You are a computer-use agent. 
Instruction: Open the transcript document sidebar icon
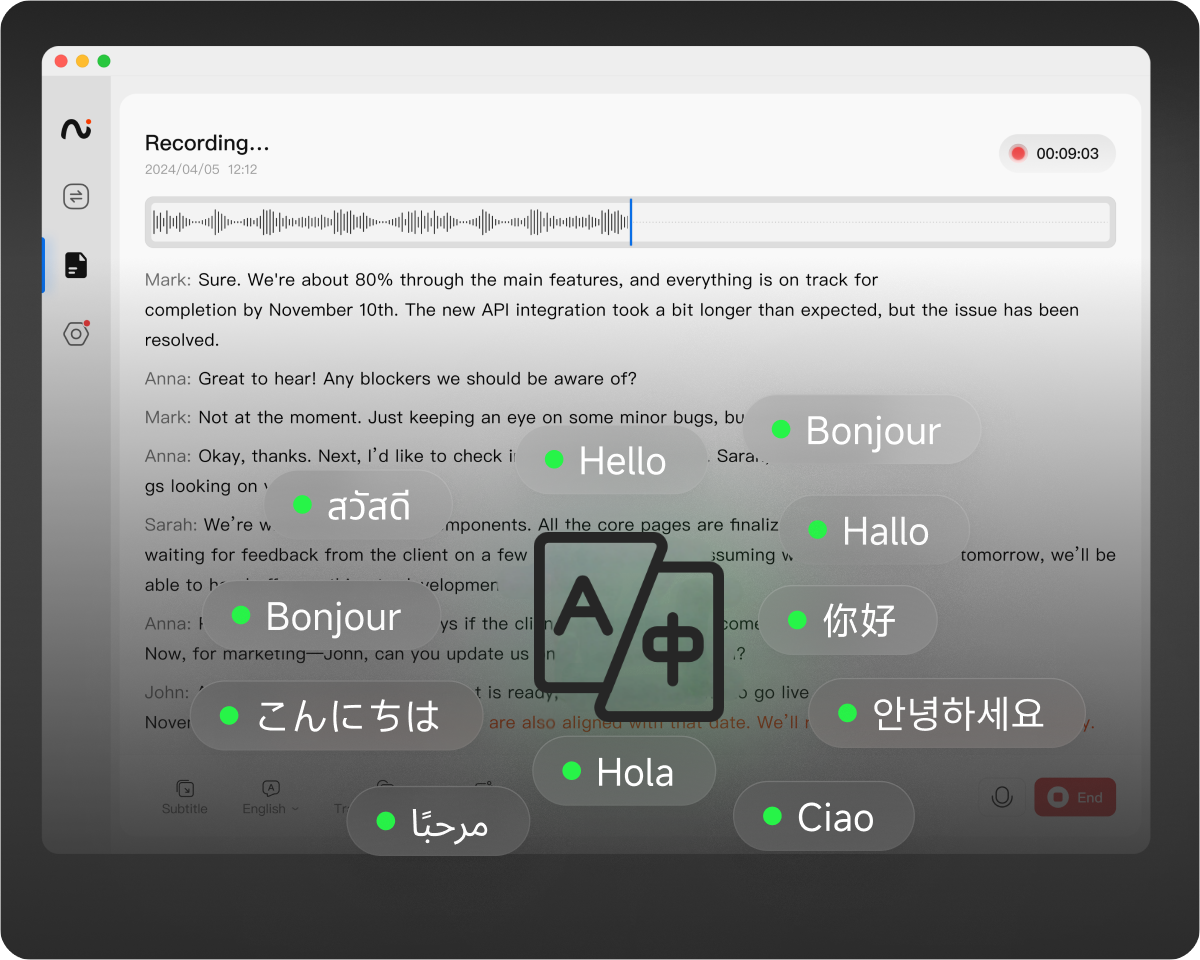(76, 265)
